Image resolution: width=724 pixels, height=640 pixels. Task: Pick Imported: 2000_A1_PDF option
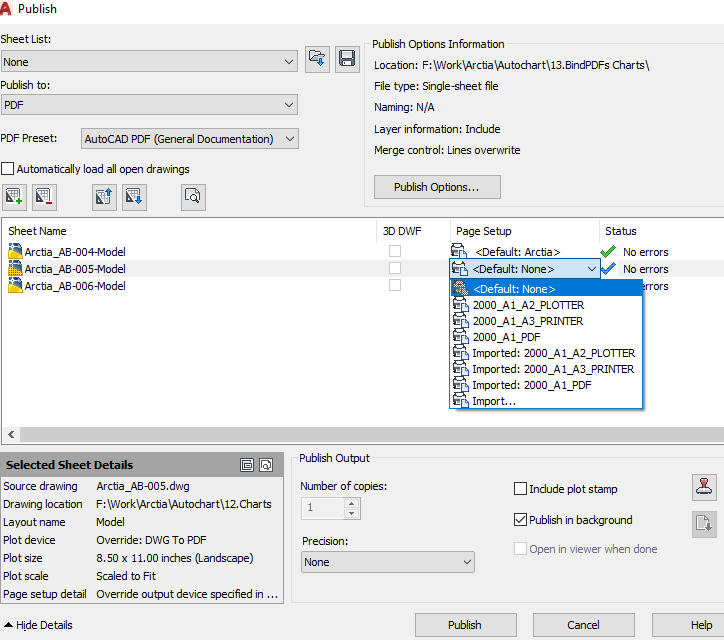tap(546, 385)
